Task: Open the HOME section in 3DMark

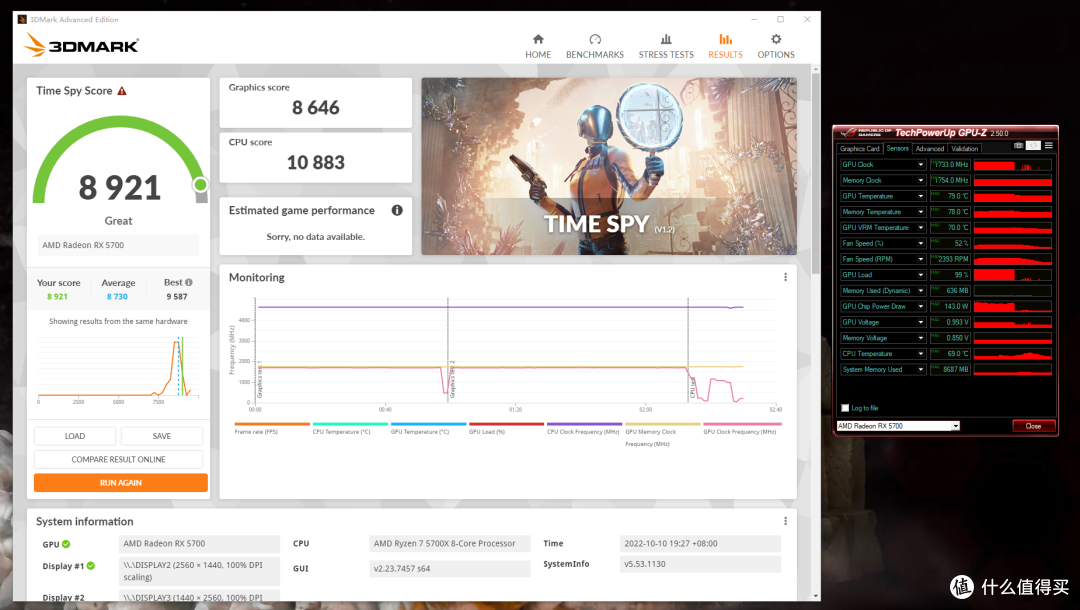Action: (538, 45)
